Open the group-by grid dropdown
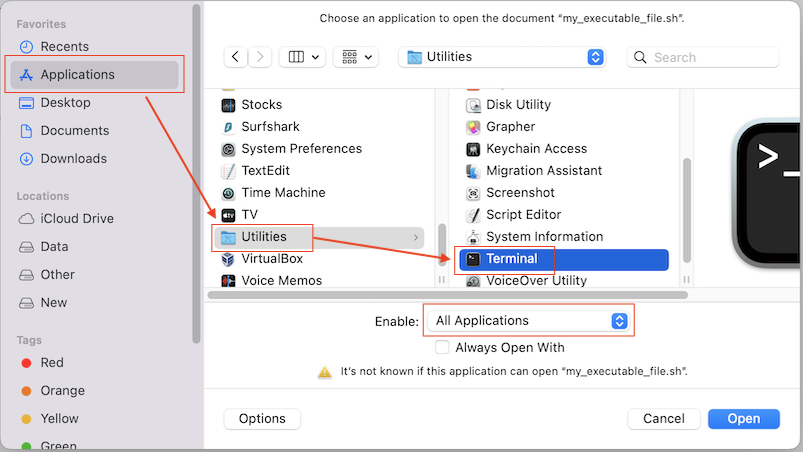 (356, 57)
